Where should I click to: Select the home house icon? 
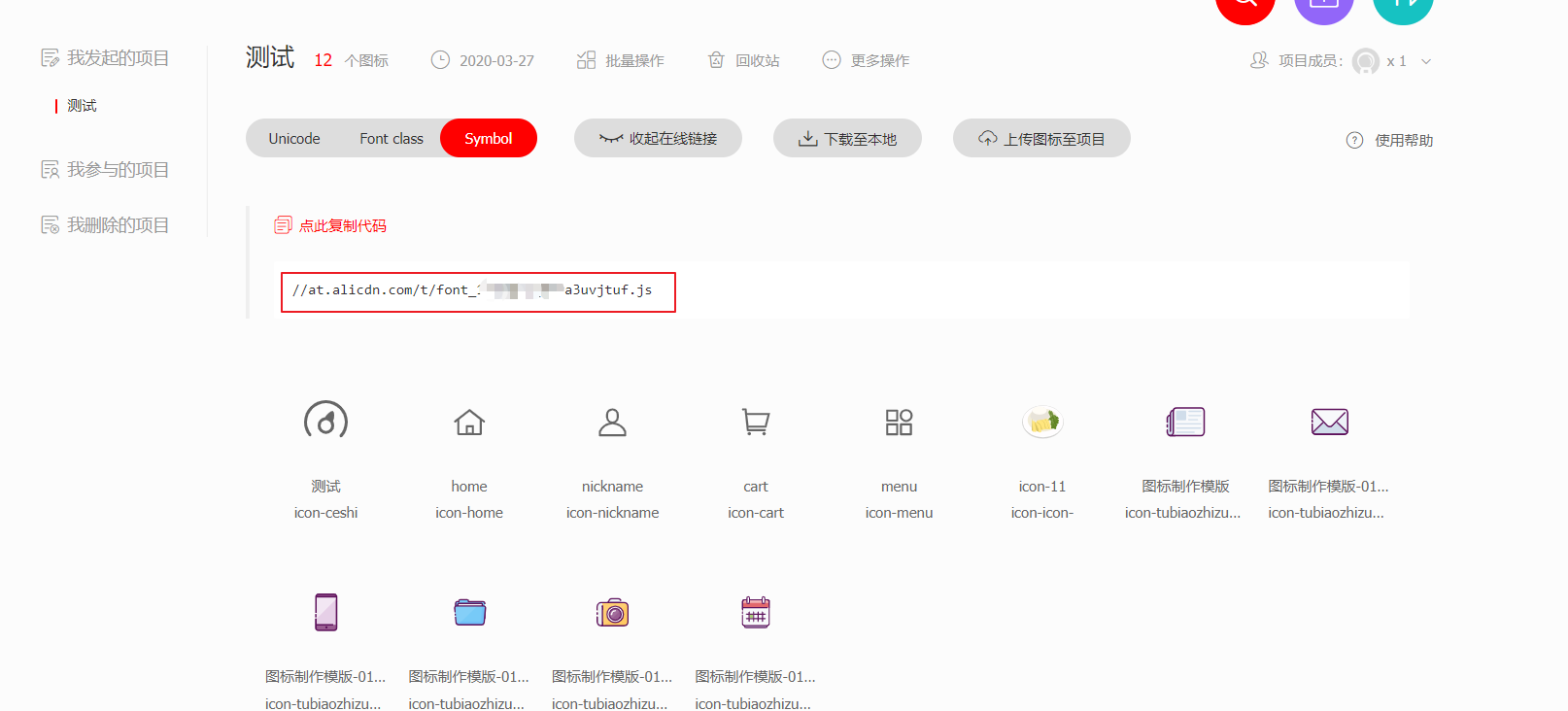pos(469,422)
